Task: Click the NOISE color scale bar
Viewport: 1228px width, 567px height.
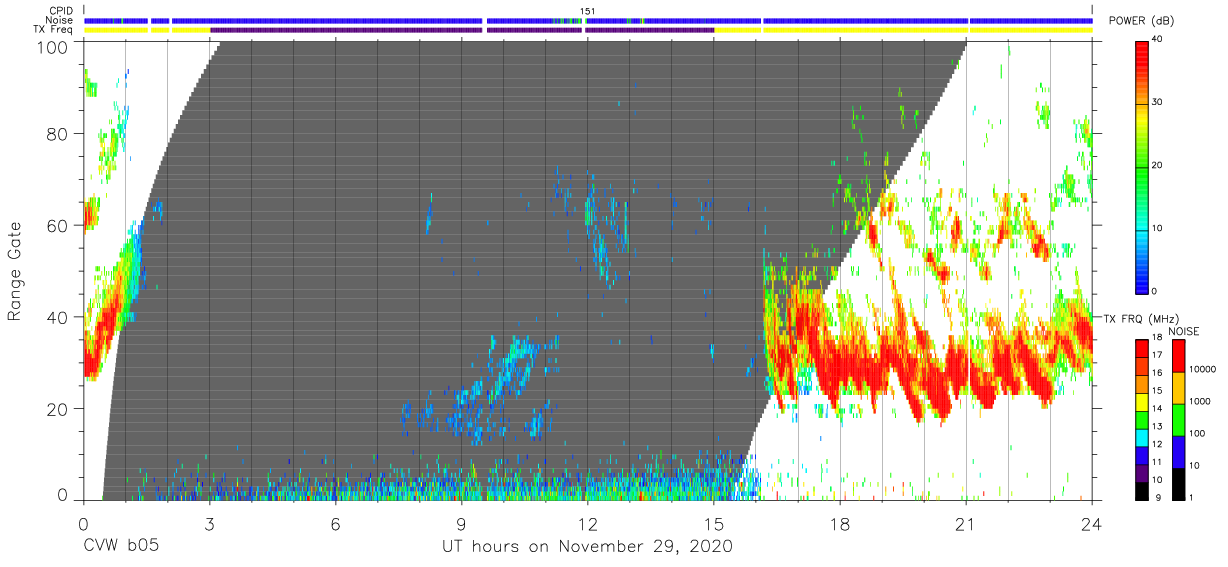Action: (1179, 419)
